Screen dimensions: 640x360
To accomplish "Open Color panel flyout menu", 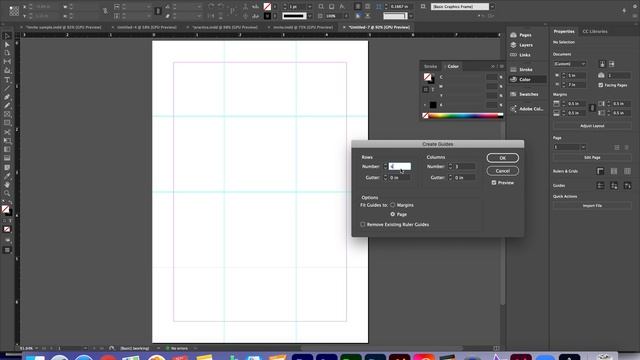I will pyautogui.click(x=502, y=66).
